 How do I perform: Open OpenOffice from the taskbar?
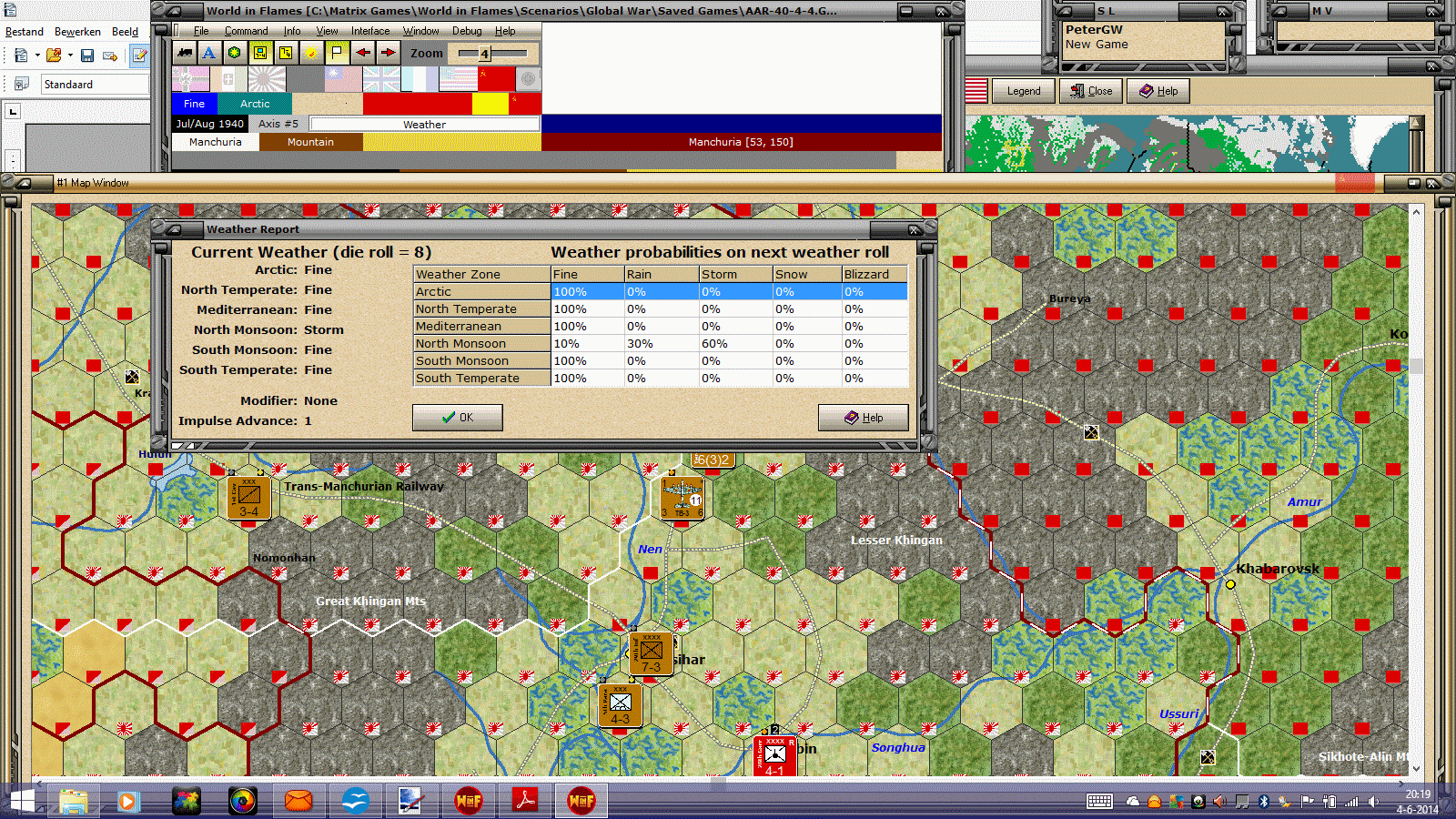(x=355, y=801)
